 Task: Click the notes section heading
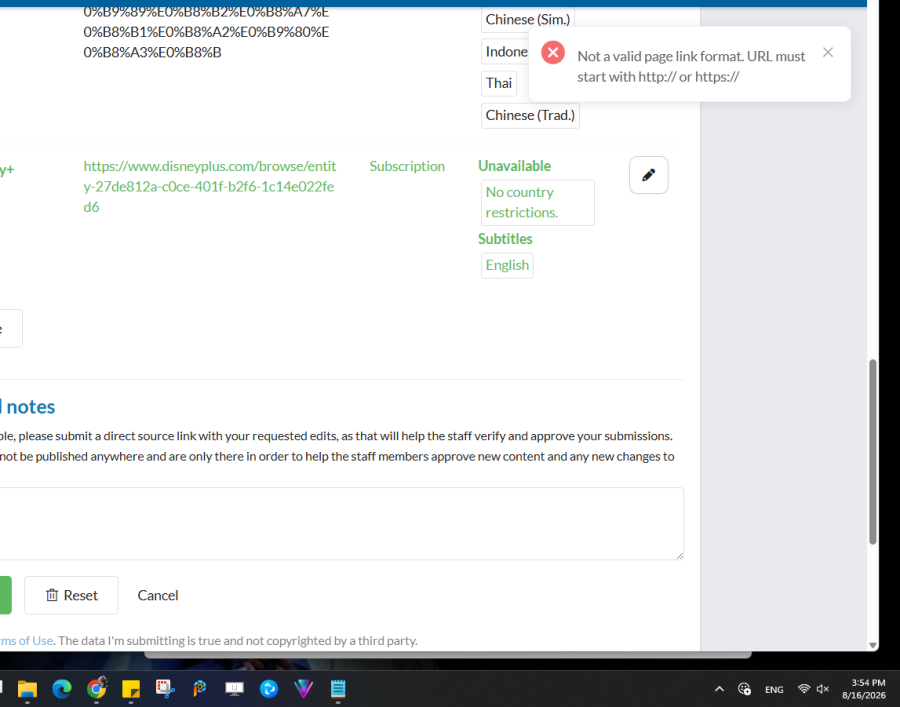(x=28, y=406)
